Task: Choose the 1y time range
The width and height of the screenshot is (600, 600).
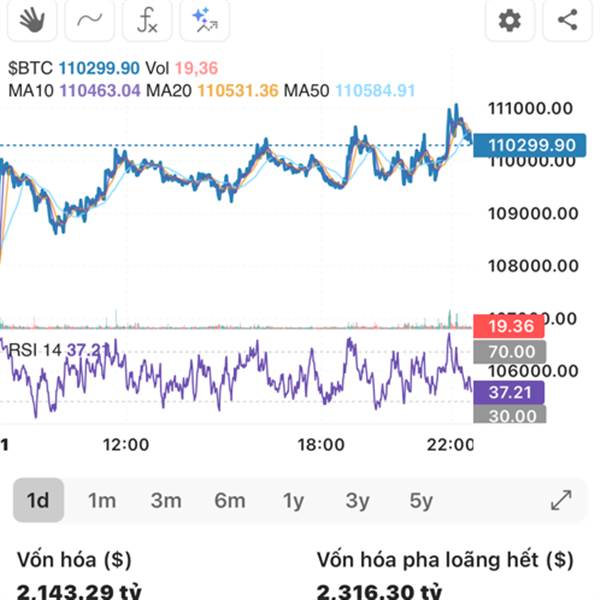Action: pyautogui.click(x=293, y=500)
